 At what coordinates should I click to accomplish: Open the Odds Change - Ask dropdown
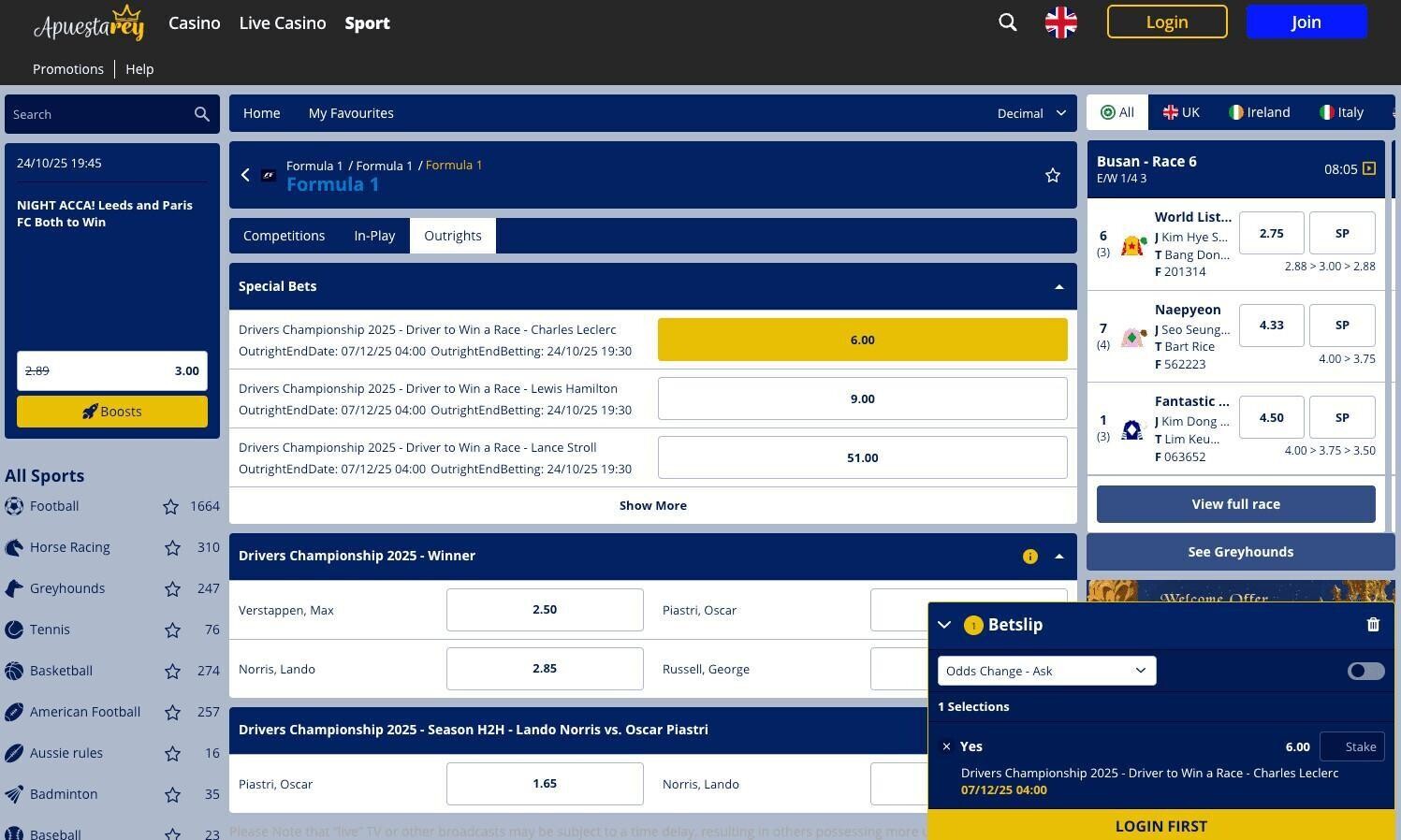coord(1046,671)
